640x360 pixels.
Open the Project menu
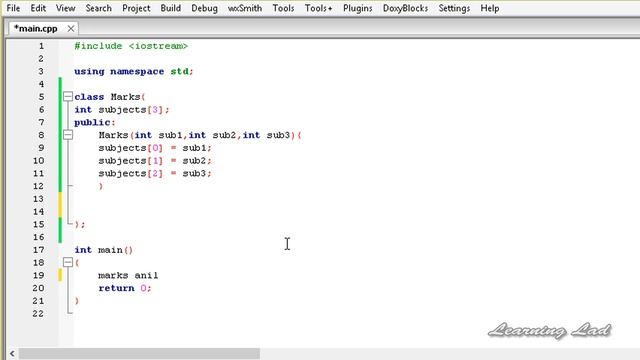(x=136, y=8)
